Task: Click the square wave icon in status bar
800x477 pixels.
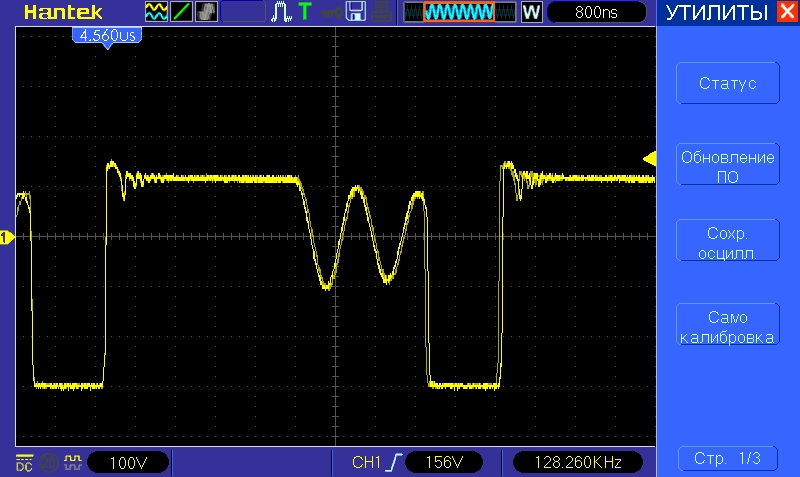Action: pos(71,462)
